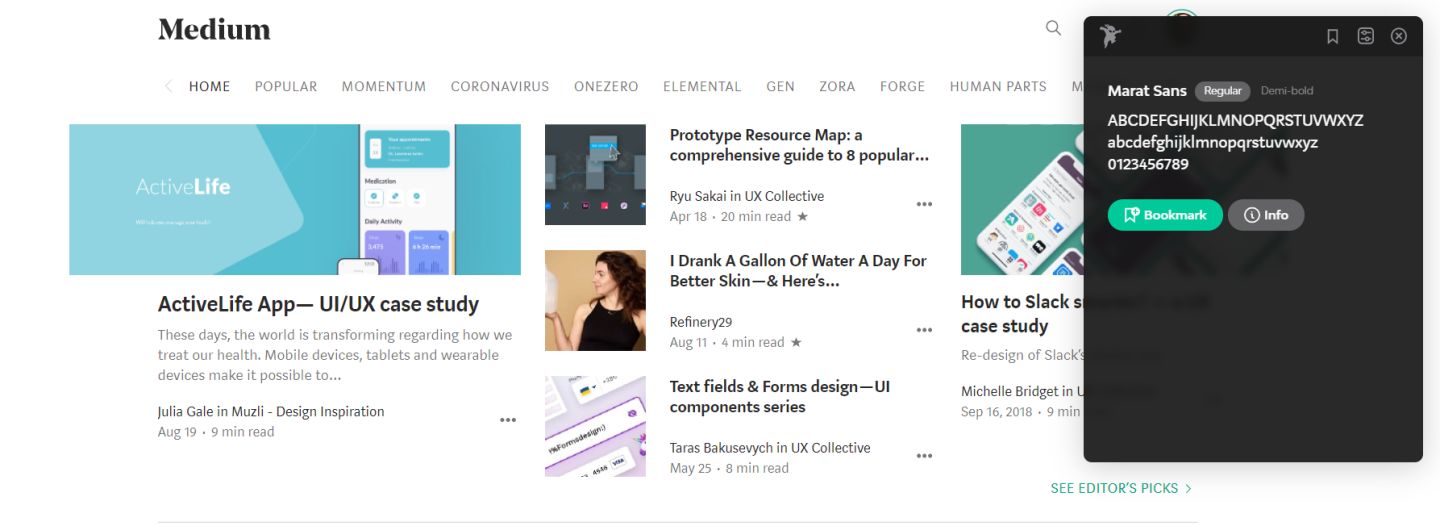Viewport: 1440px width, 526px height.
Task: Click the Medium logo
Action: coord(214,30)
